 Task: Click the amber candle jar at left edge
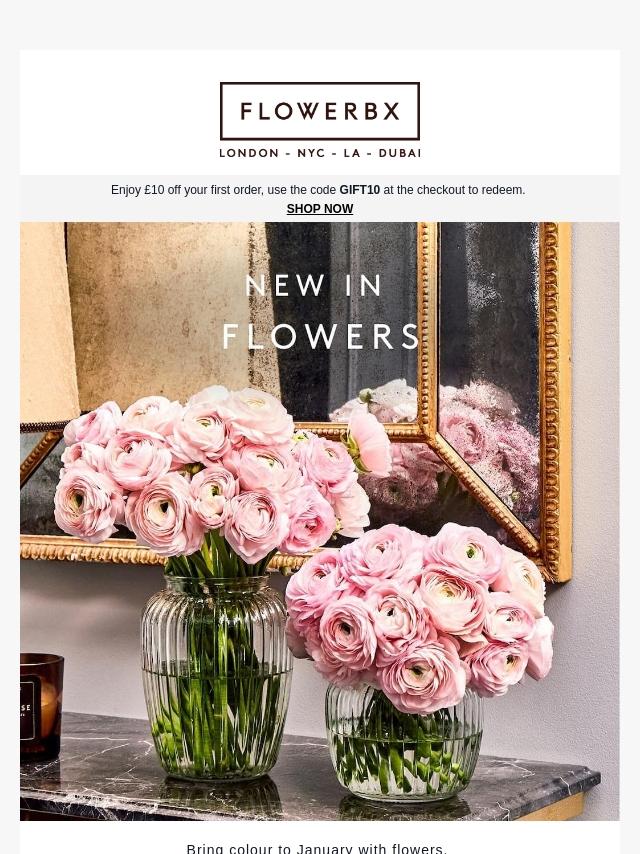[41, 706]
